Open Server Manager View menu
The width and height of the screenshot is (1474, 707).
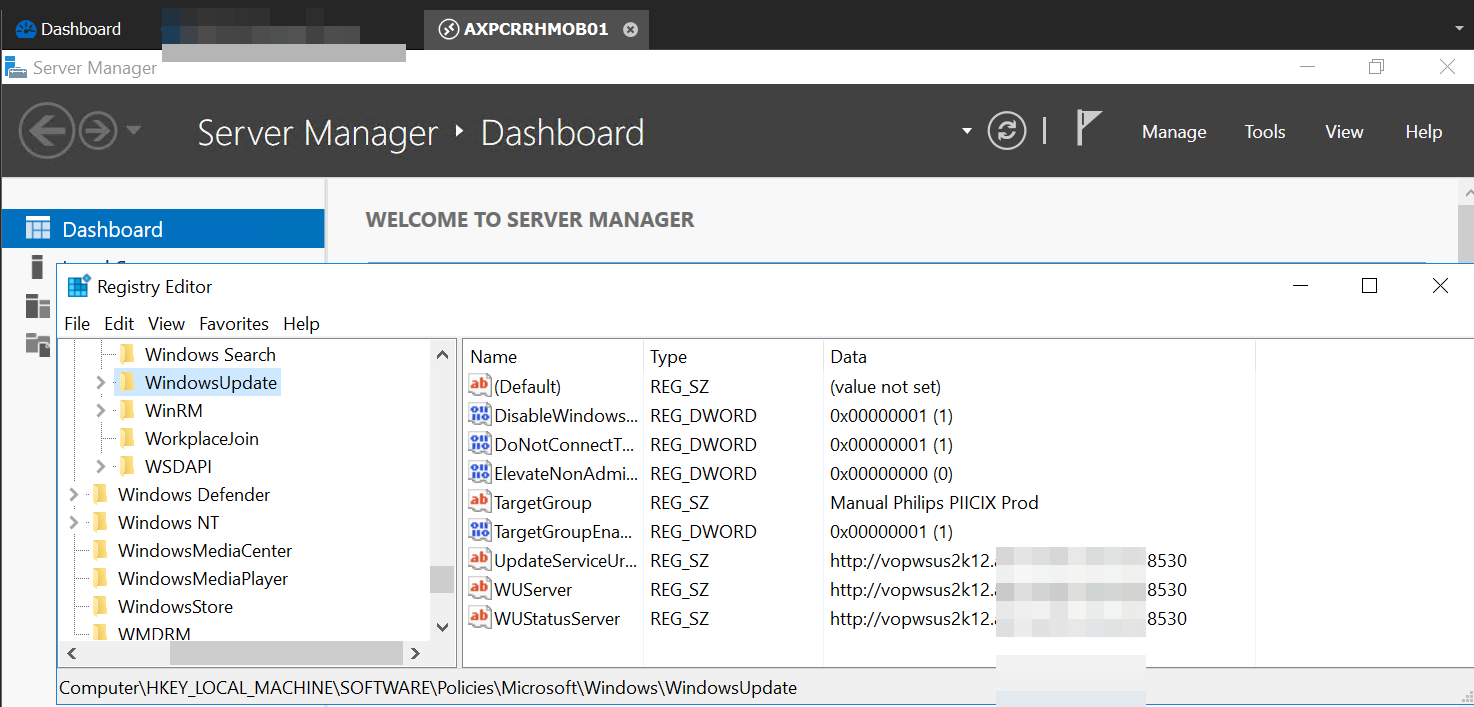pyautogui.click(x=1344, y=132)
